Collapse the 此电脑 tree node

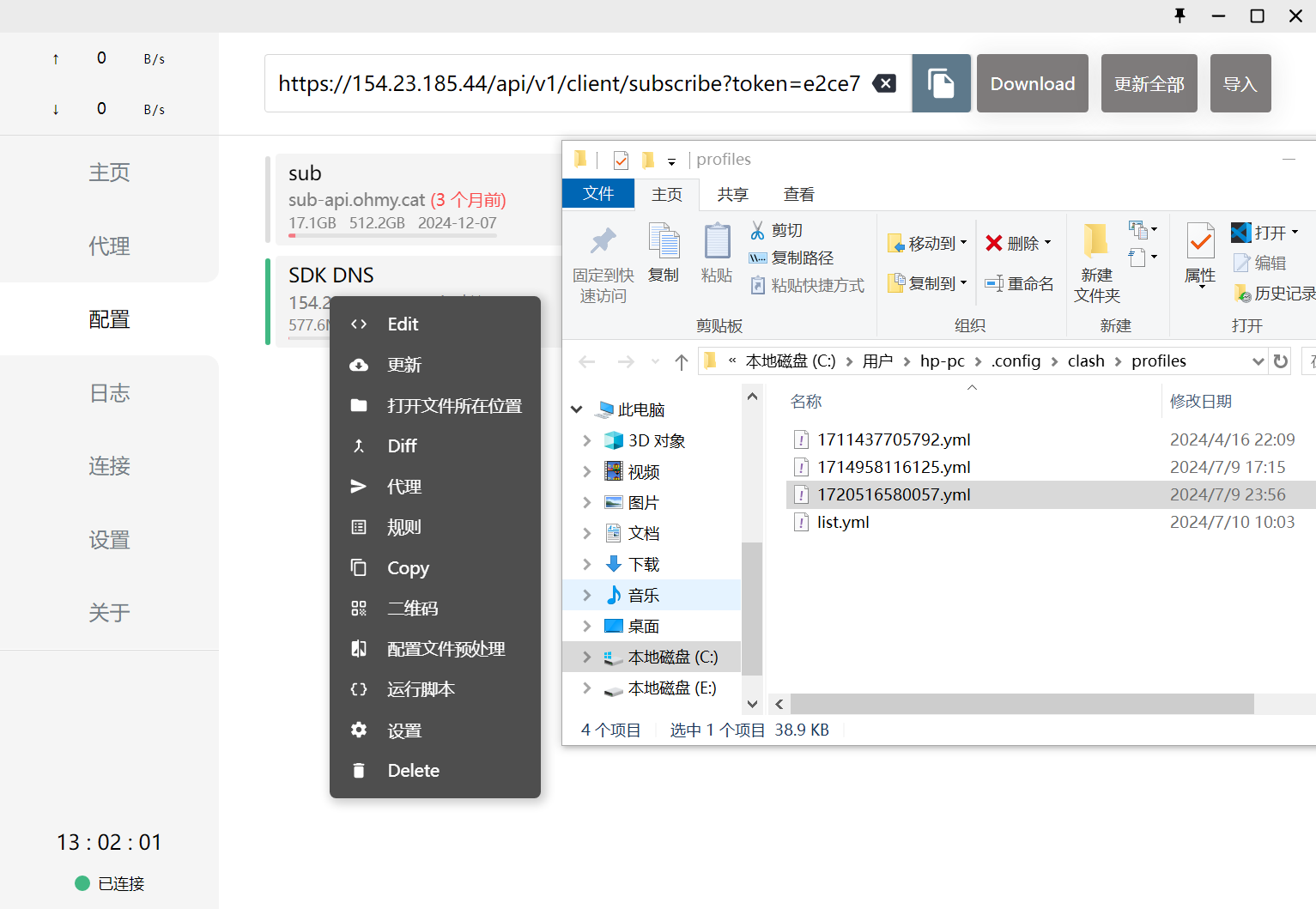click(577, 409)
